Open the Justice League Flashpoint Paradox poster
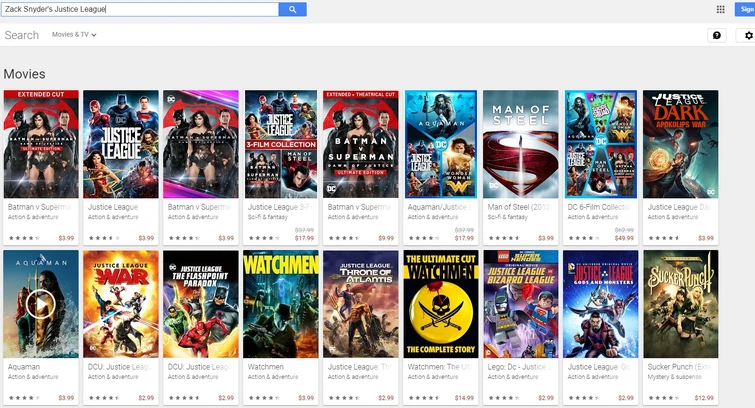Image resolution: width=755 pixels, height=408 pixels. pyautogui.click(x=200, y=304)
